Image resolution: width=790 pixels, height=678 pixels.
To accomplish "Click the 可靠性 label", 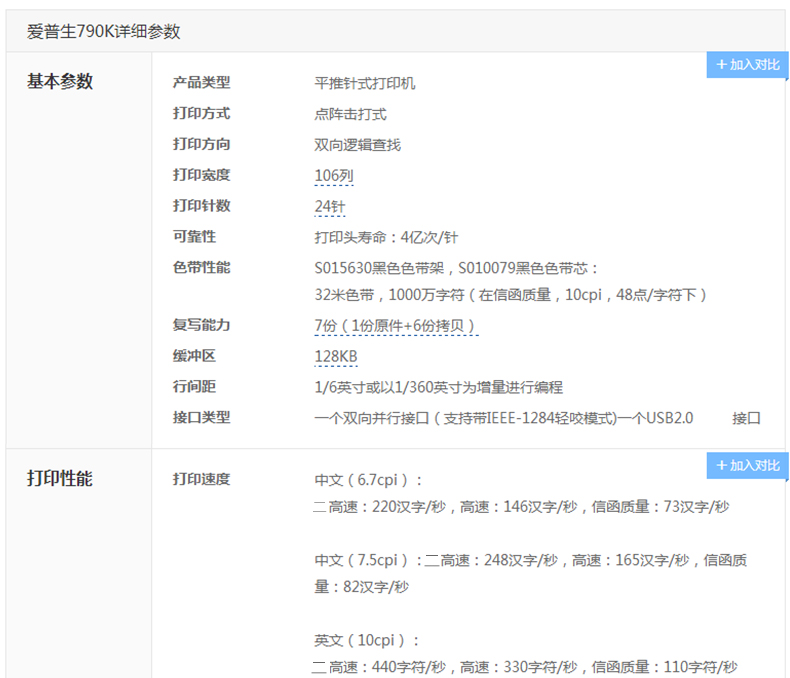I will (194, 237).
